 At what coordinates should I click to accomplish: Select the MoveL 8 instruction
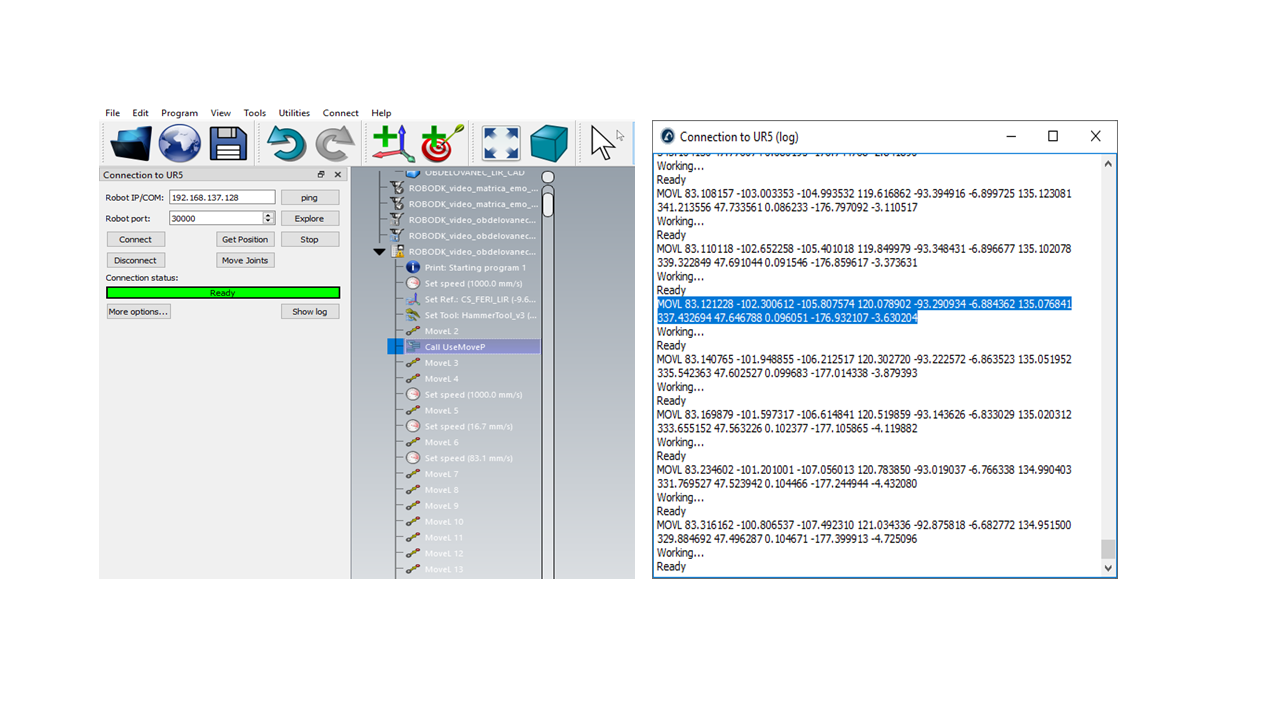point(441,490)
